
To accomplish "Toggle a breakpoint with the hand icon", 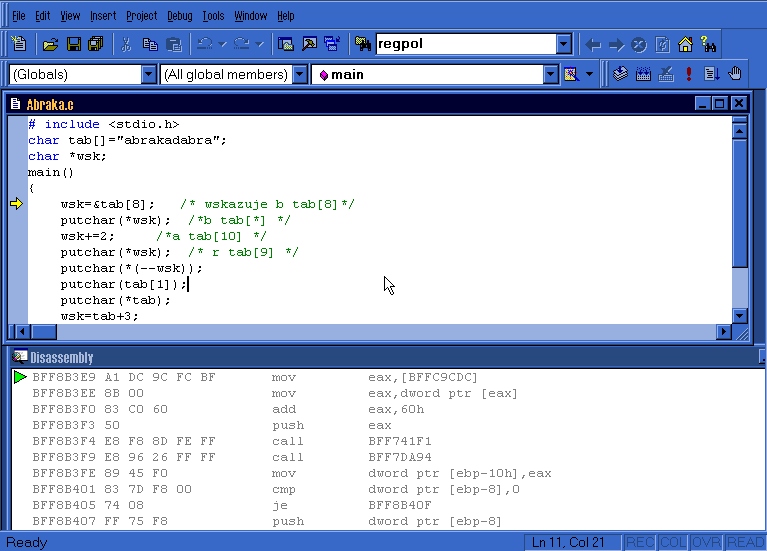I will pos(736,74).
